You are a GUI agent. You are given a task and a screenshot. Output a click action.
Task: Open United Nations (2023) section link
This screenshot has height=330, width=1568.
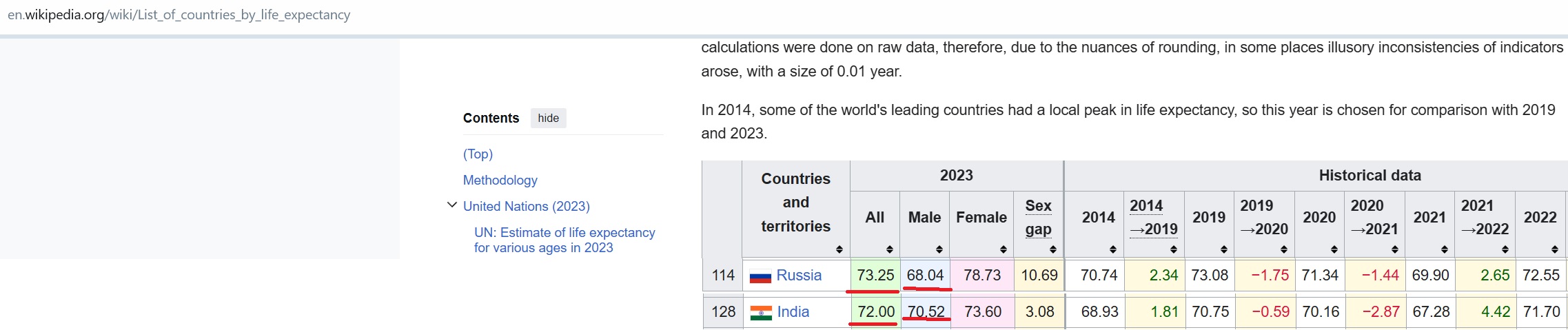coord(527,206)
